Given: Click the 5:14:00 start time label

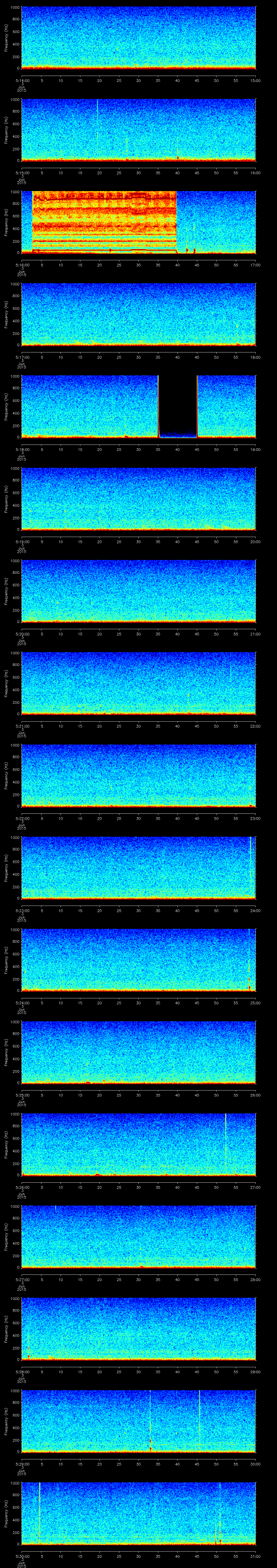Looking at the screenshot, I should point(22,80).
